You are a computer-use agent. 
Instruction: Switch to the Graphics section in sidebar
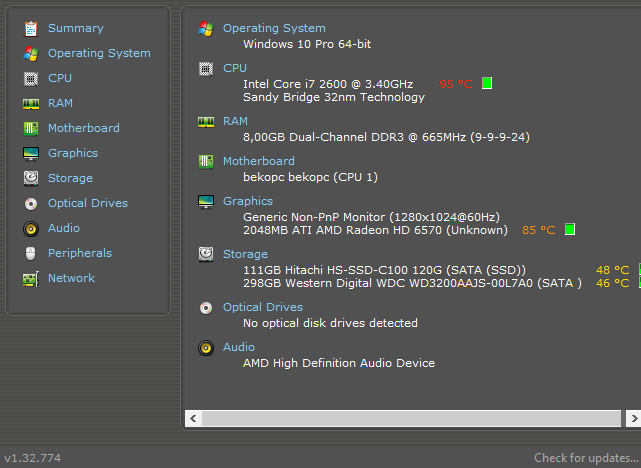click(73, 153)
